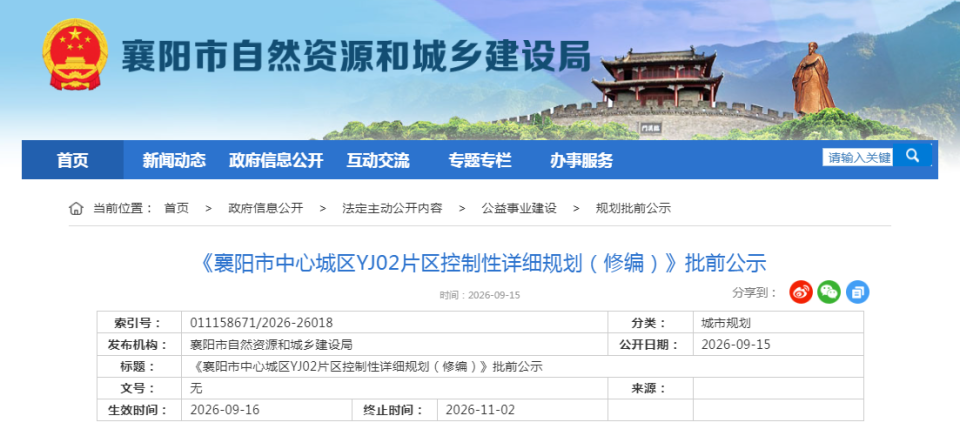960x436 pixels.
Task: Click the blue article headline
Action: point(483,263)
